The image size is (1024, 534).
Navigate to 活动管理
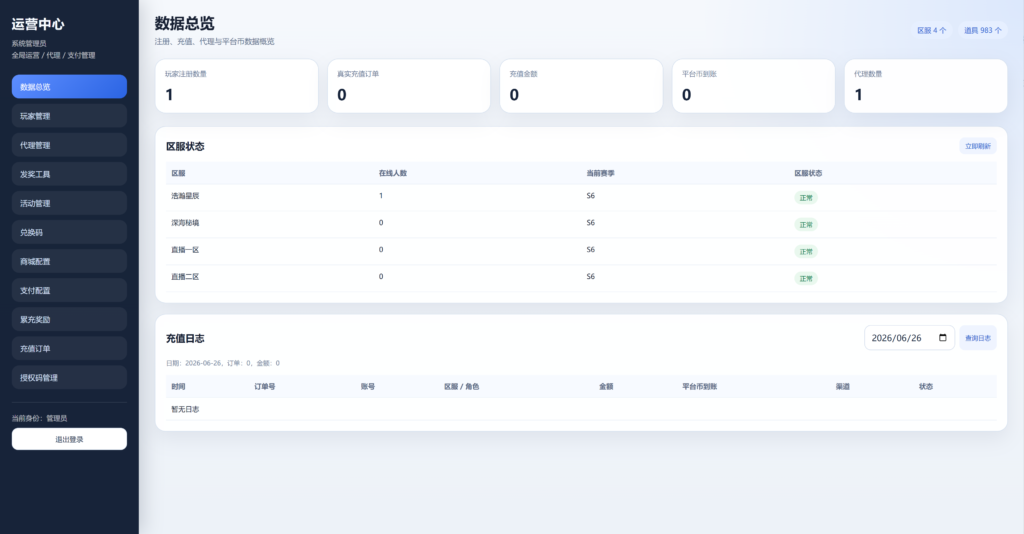[x=69, y=203]
